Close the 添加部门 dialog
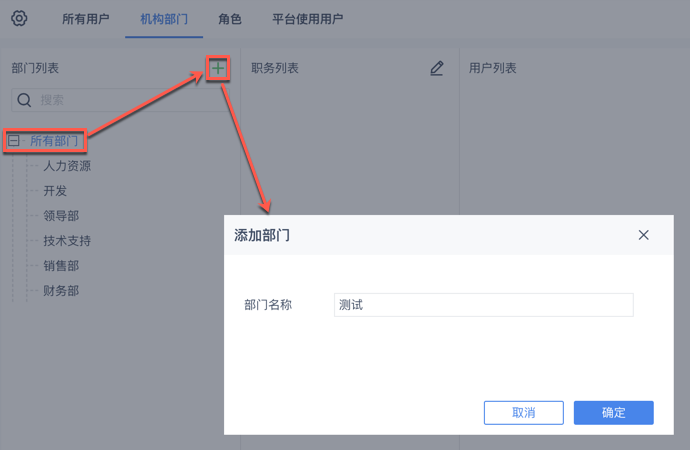Screen dimensions: 690x450 point(643,235)
